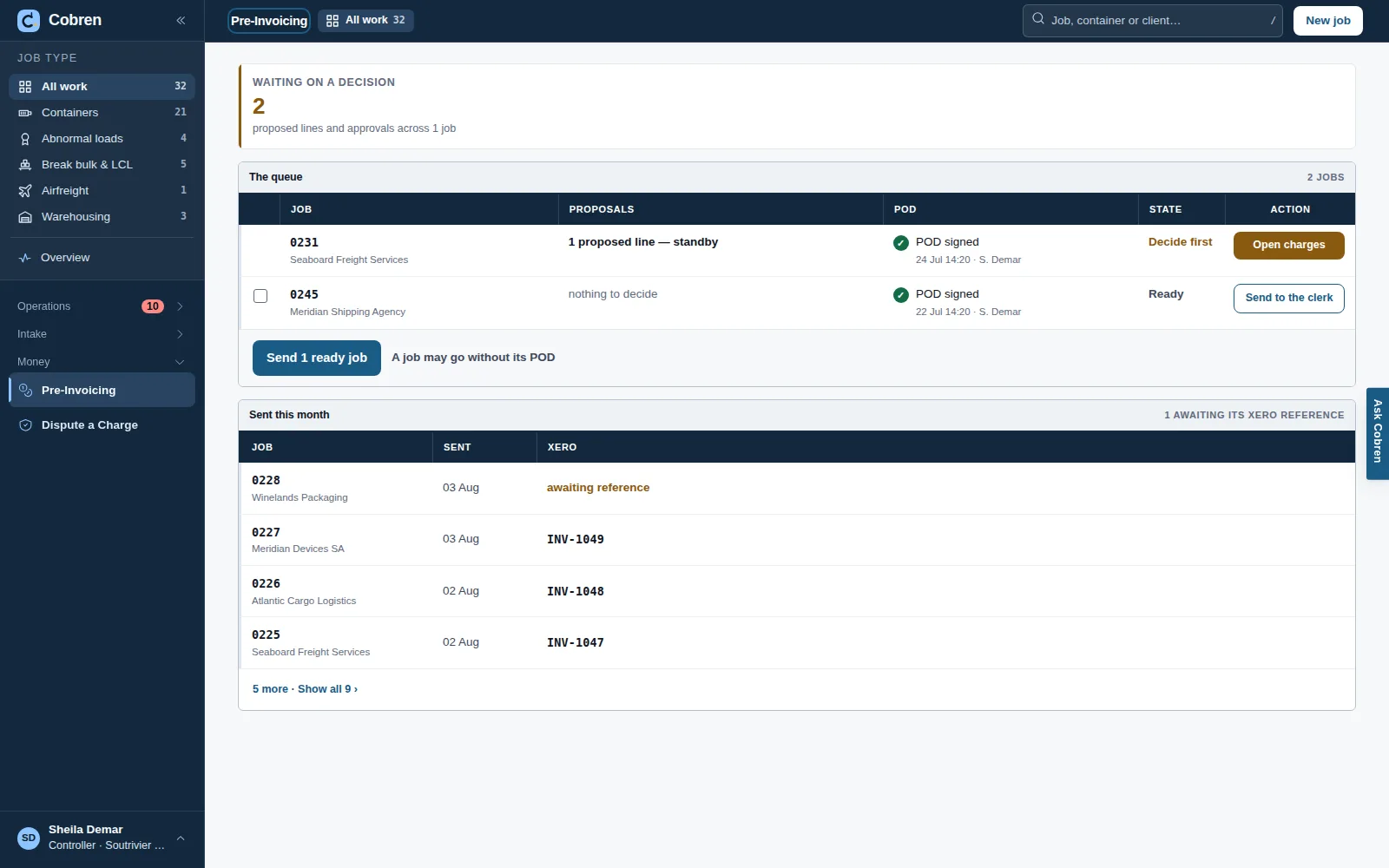Tick the checkbox for job 0245
The image size is (1389, 868).
point(260,296)
